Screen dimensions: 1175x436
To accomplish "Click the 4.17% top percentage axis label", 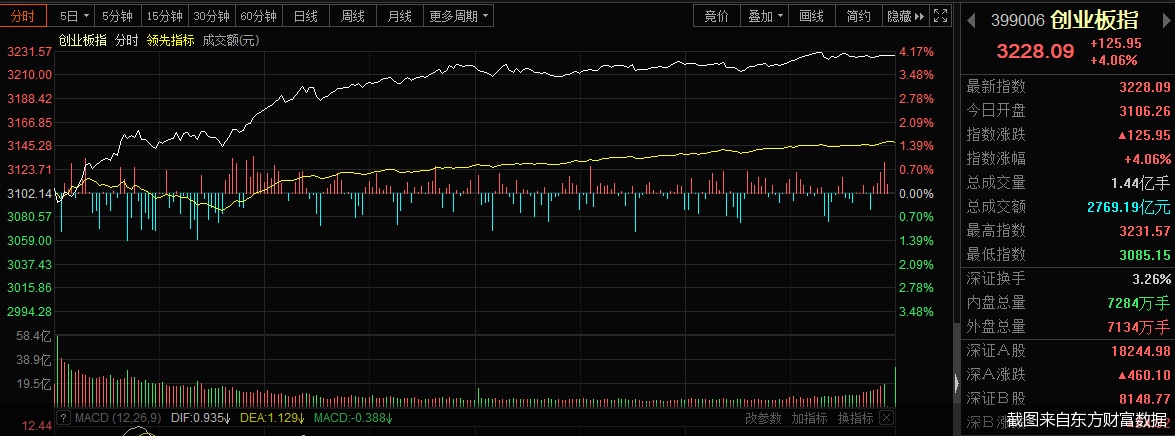I will click(x=916, y=52).
